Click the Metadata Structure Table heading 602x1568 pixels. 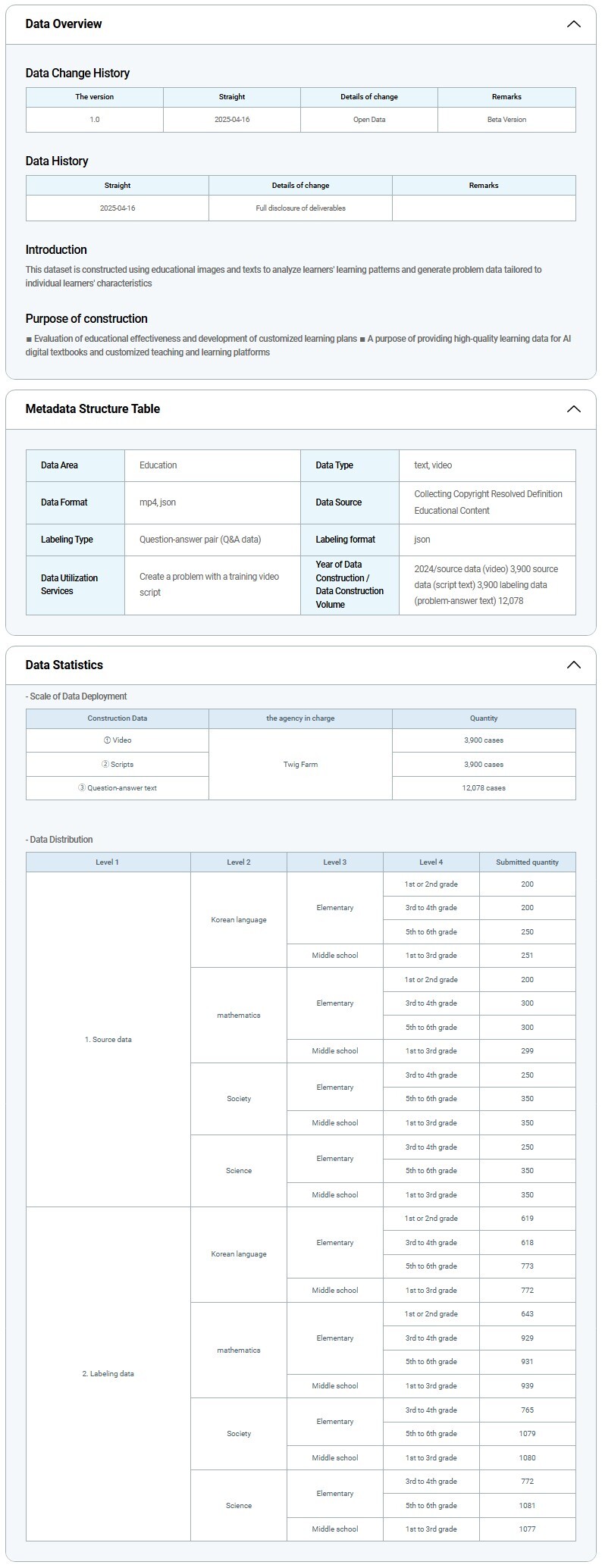click(x=92, y=409)
